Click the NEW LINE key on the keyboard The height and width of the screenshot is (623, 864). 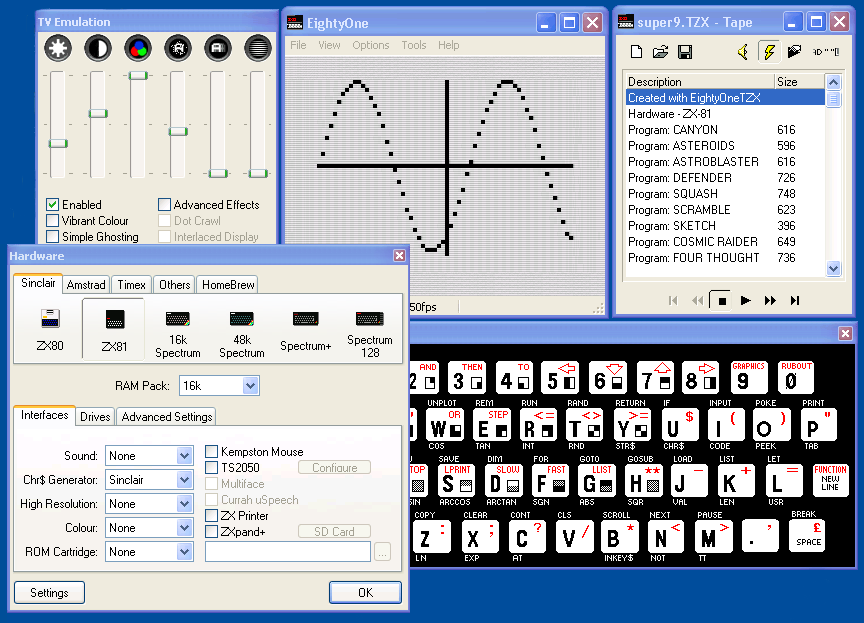click(830, 480)
